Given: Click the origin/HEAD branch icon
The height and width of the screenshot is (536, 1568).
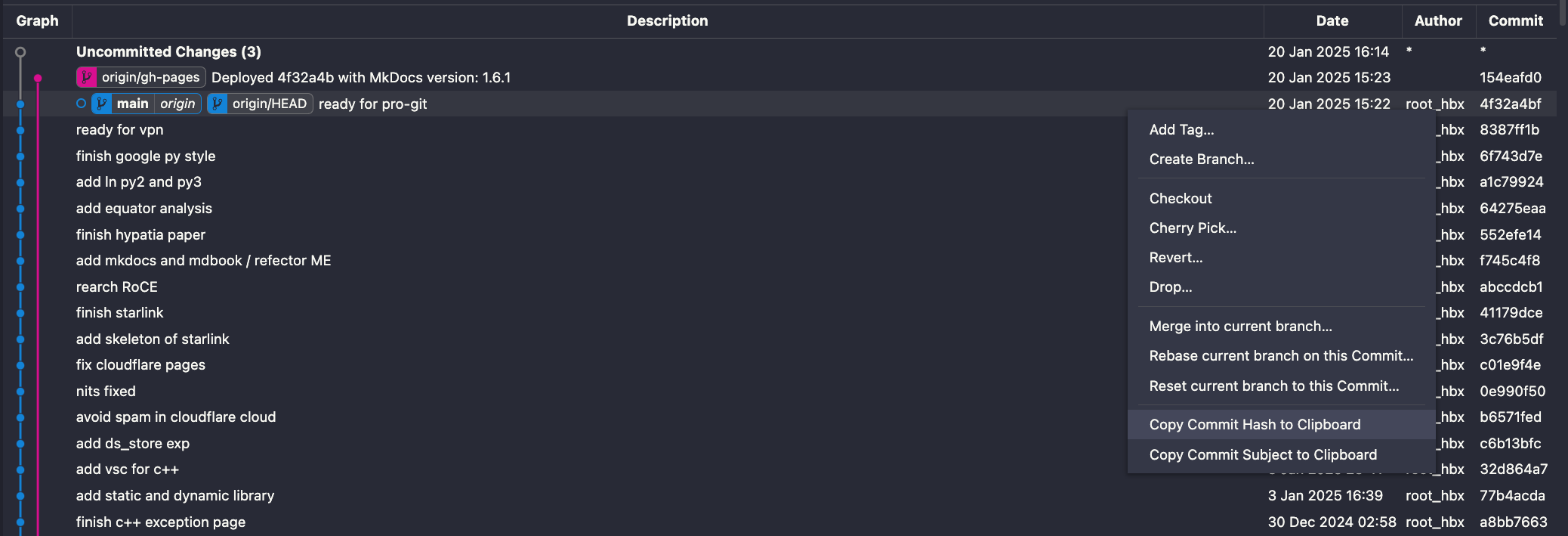Looking at the screenshot, I should click(218, 104).
